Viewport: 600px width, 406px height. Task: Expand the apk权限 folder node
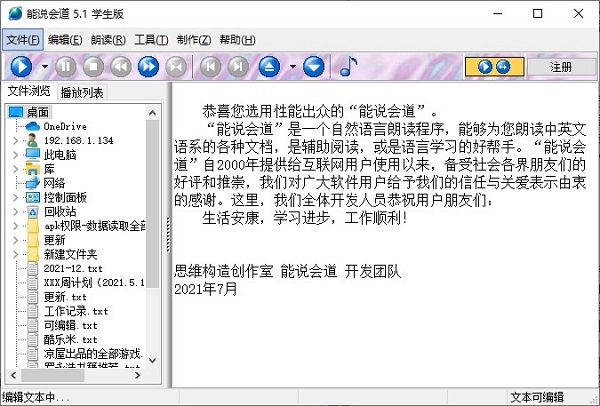click(x=15, y=226)
